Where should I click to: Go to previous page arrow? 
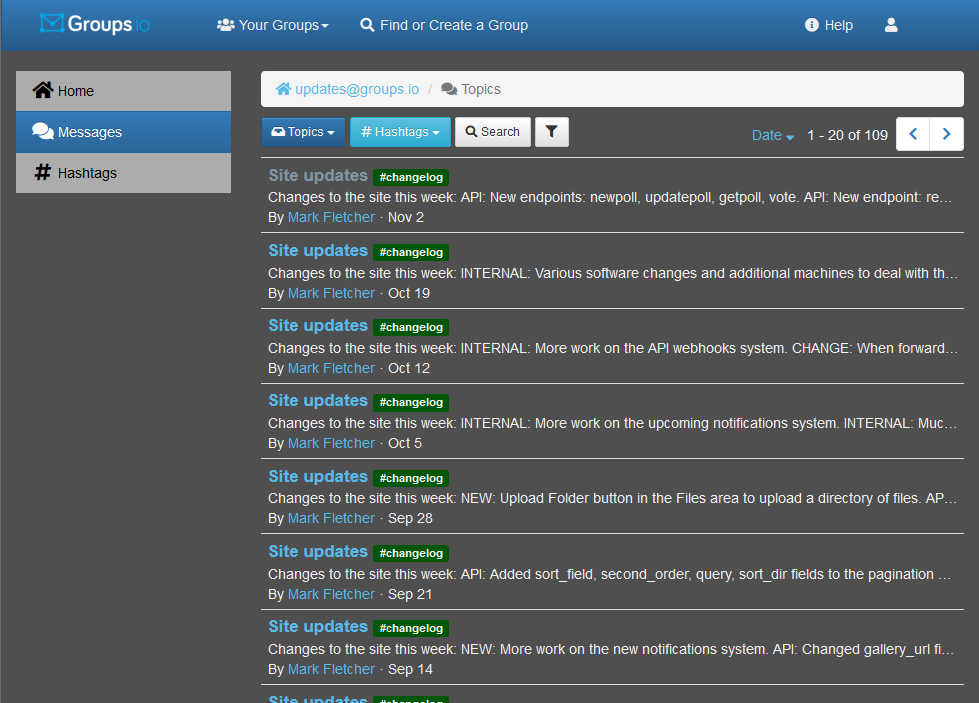(x=913, y=134)
